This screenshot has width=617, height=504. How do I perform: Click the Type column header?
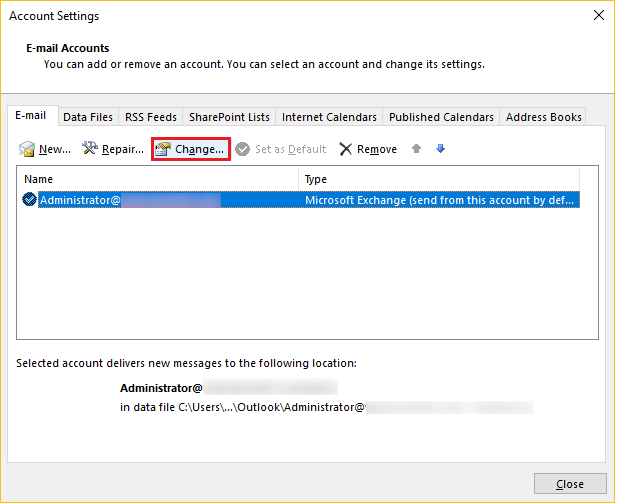click(x=439, y=179)
